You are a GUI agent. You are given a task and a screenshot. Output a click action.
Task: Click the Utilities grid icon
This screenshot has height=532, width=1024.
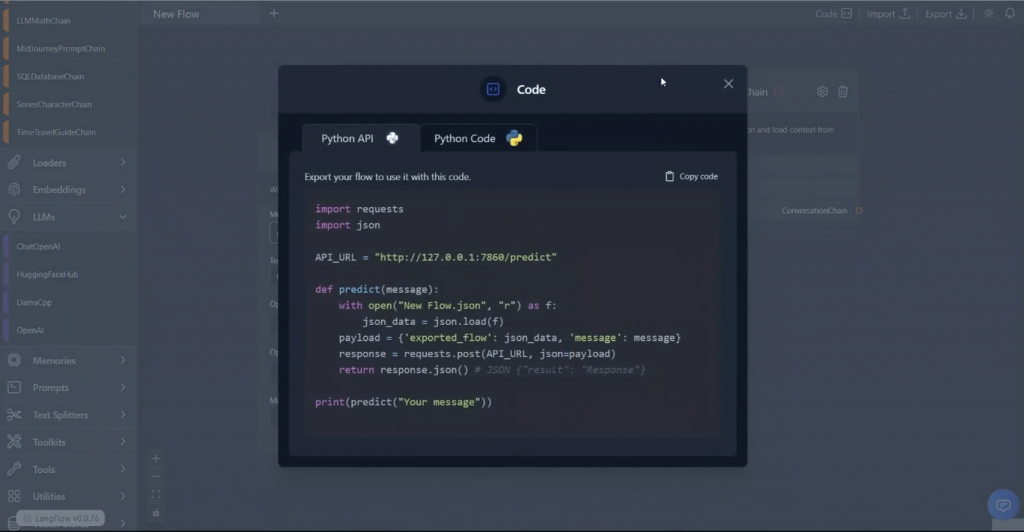point(14,497)
